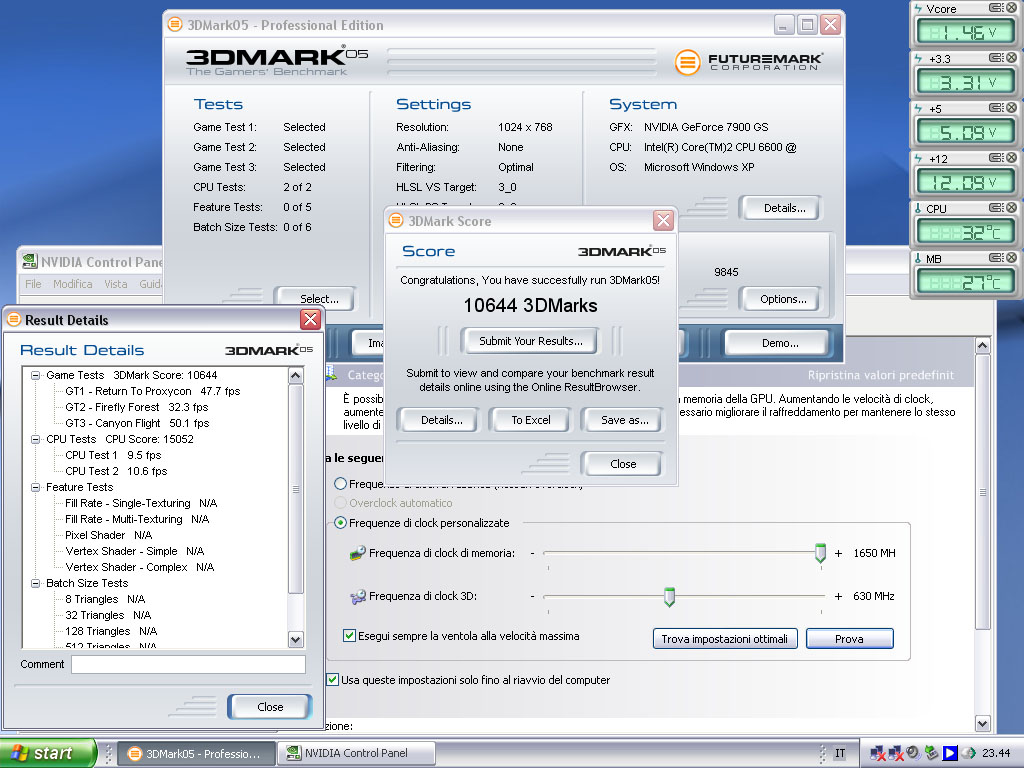
Task: Click the 3D clock frequency icon
Action: (x=357, y=596)
